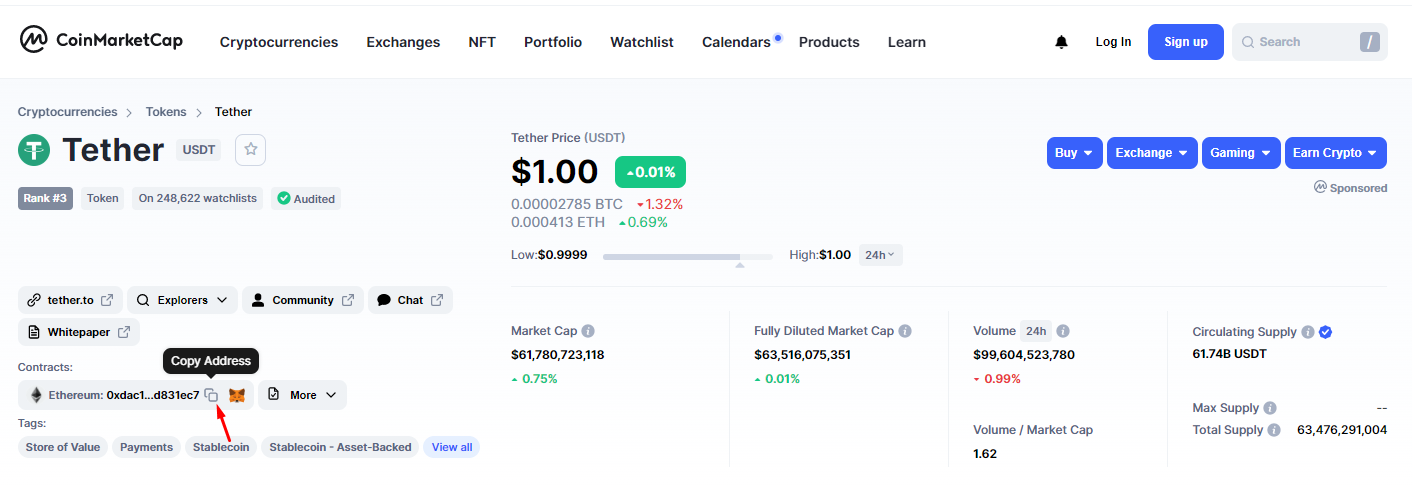Click the Max Supply info icon
This screenshot has width=1412, height=487.
click(x=1270, y=408)
